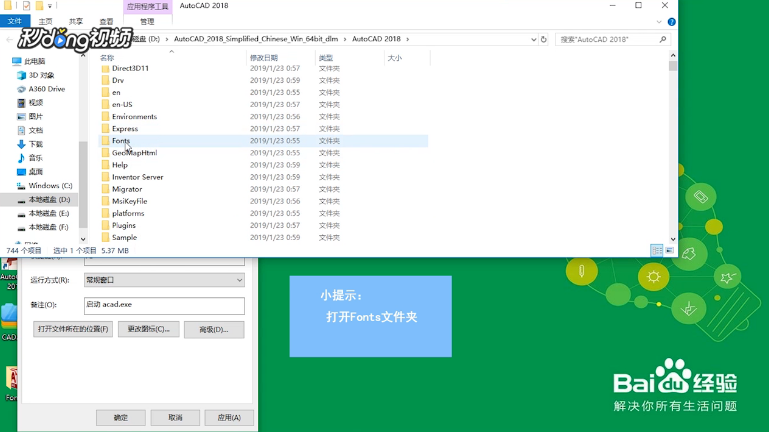Click the file list scroll up arrow

(x=673, y=55)
